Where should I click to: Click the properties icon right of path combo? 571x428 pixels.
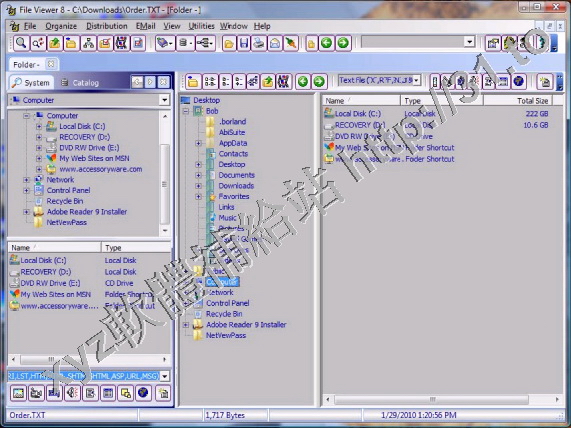[x=493, y=43]
